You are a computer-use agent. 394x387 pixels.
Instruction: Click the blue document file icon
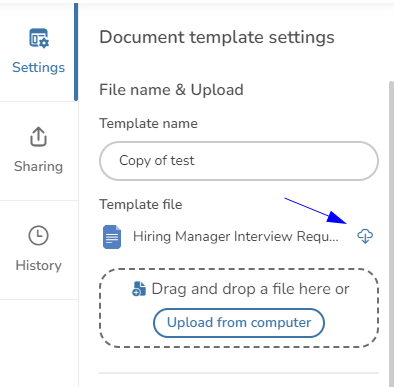pyautogui.click(x=112, y=237)
